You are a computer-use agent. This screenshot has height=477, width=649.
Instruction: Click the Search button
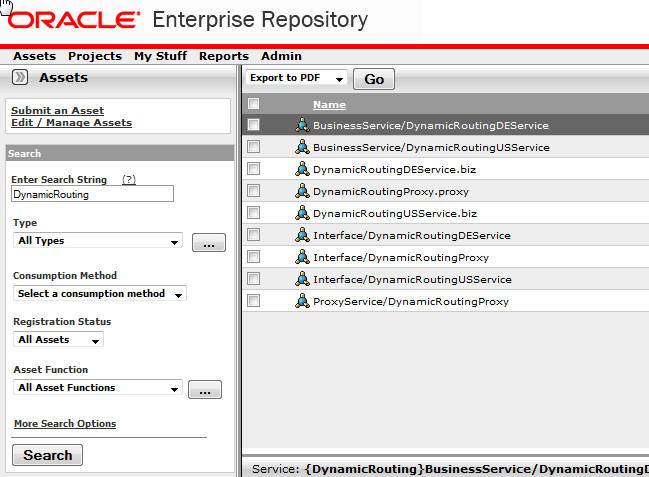[48, 455]
